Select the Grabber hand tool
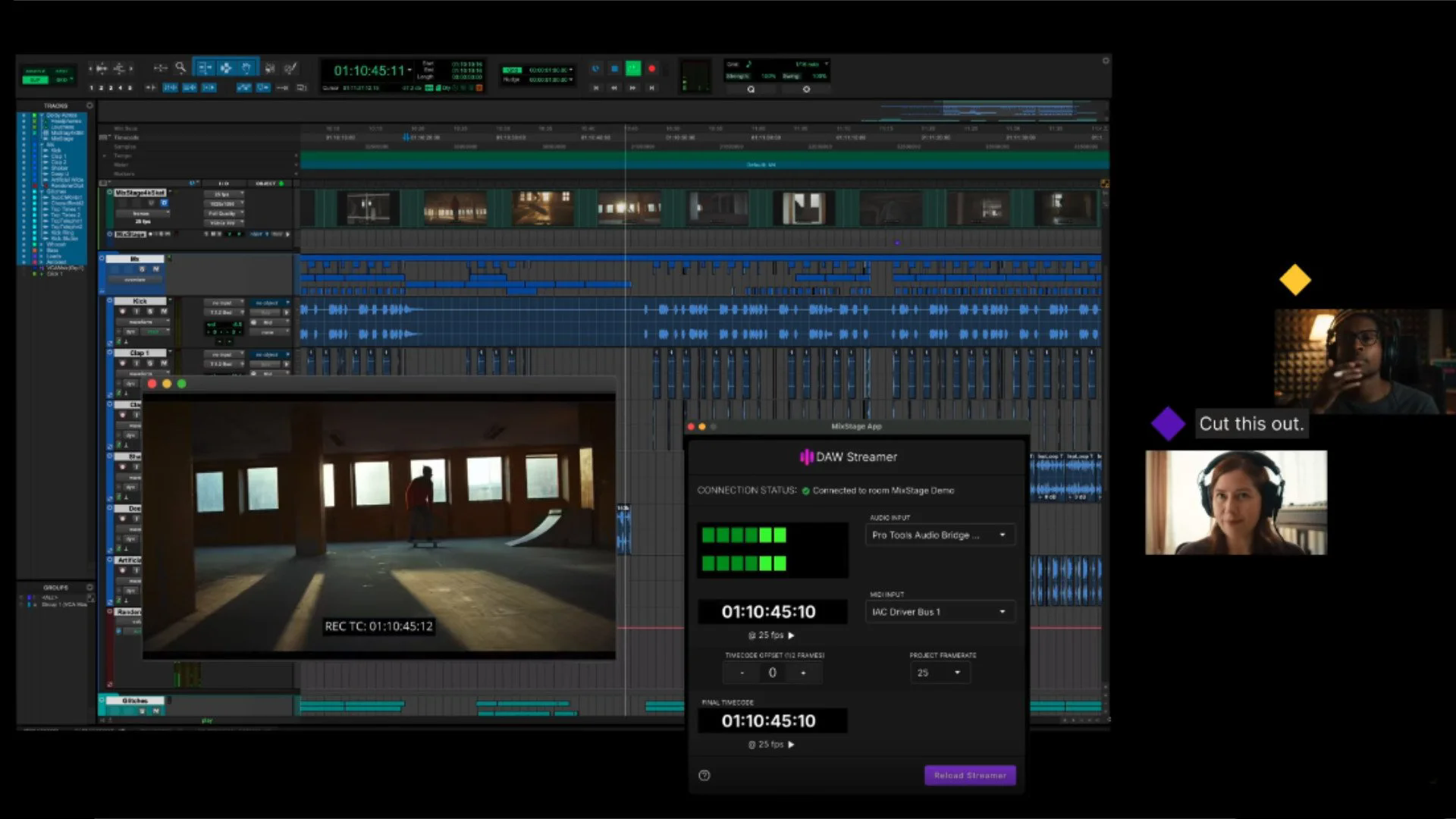This screenshot has height=819, width=1456. pyautogui.click(x=246, y=68)
